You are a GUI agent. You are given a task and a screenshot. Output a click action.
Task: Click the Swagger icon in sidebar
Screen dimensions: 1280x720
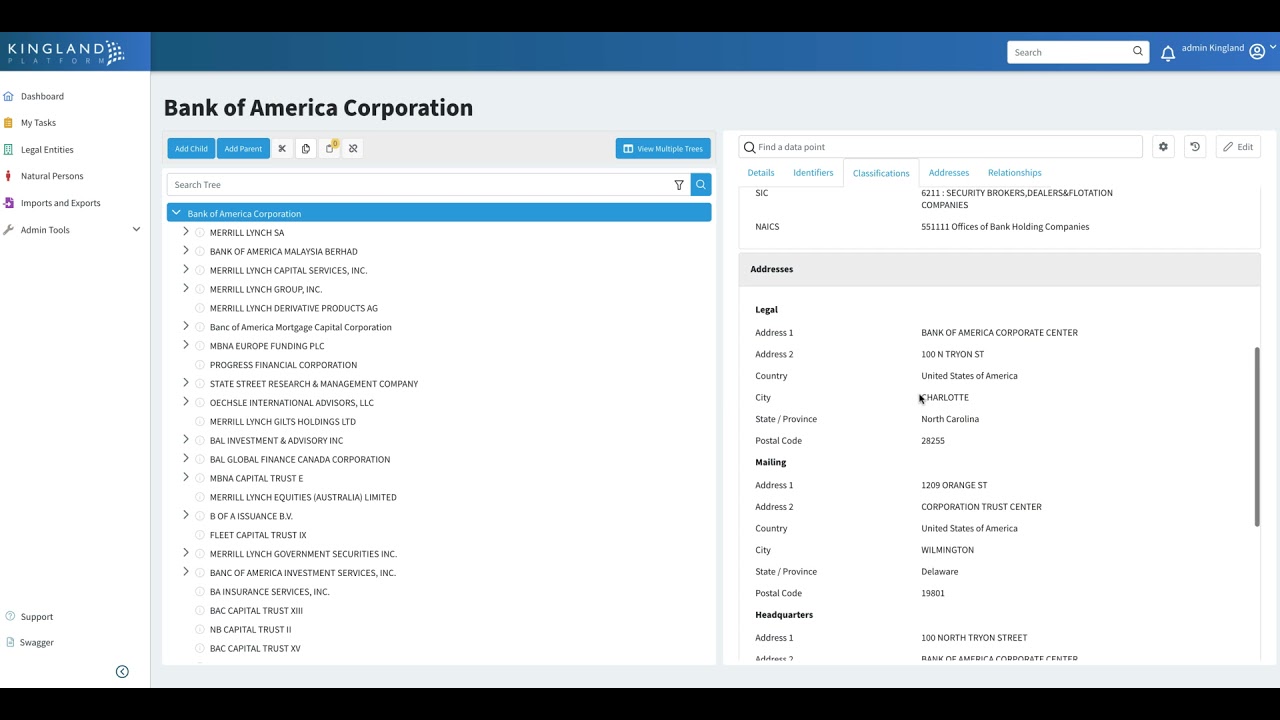tap(10, 643)
